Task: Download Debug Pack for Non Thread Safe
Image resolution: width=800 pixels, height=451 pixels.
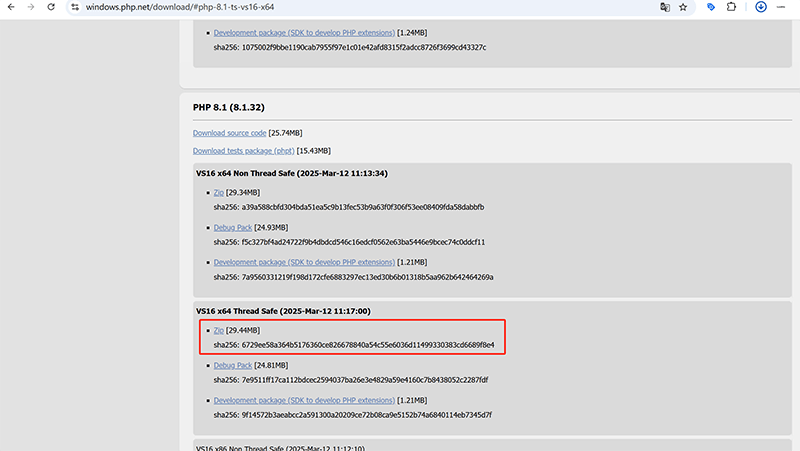Action: coord(233,228)
